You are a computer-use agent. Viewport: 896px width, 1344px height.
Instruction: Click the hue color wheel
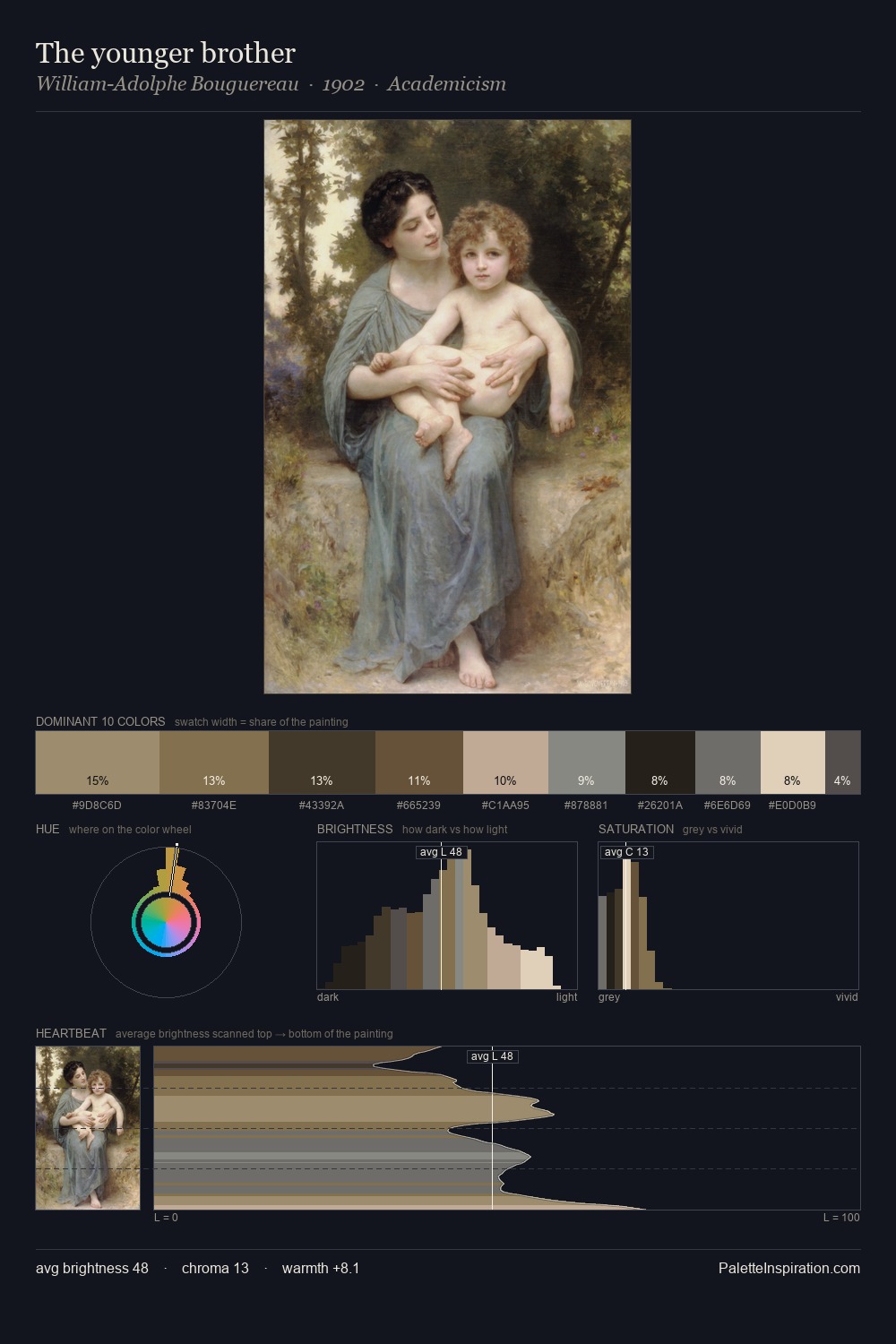pyautogui.click(x=166, y=922)
